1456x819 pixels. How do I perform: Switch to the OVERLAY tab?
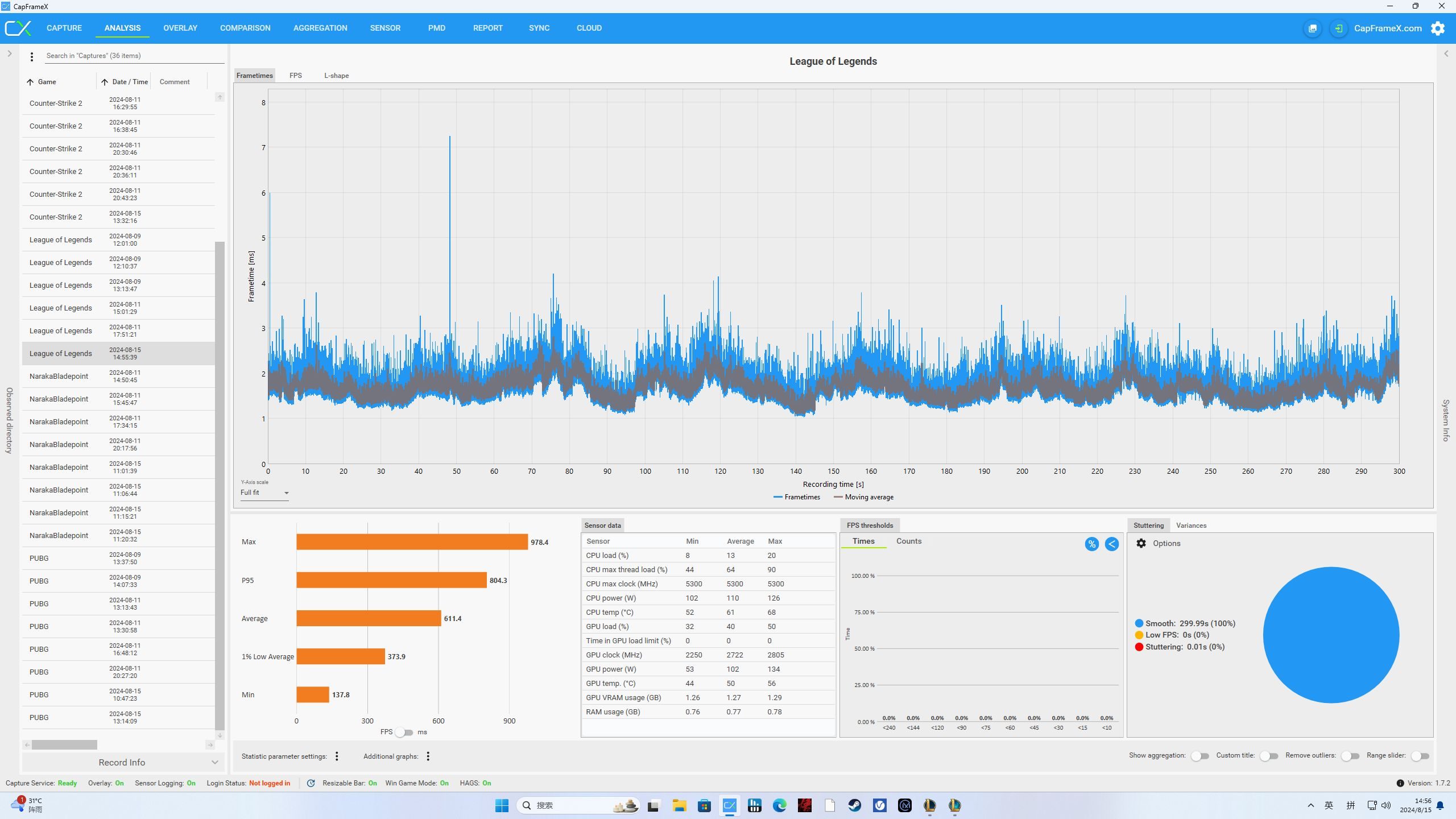click(180, 28)
